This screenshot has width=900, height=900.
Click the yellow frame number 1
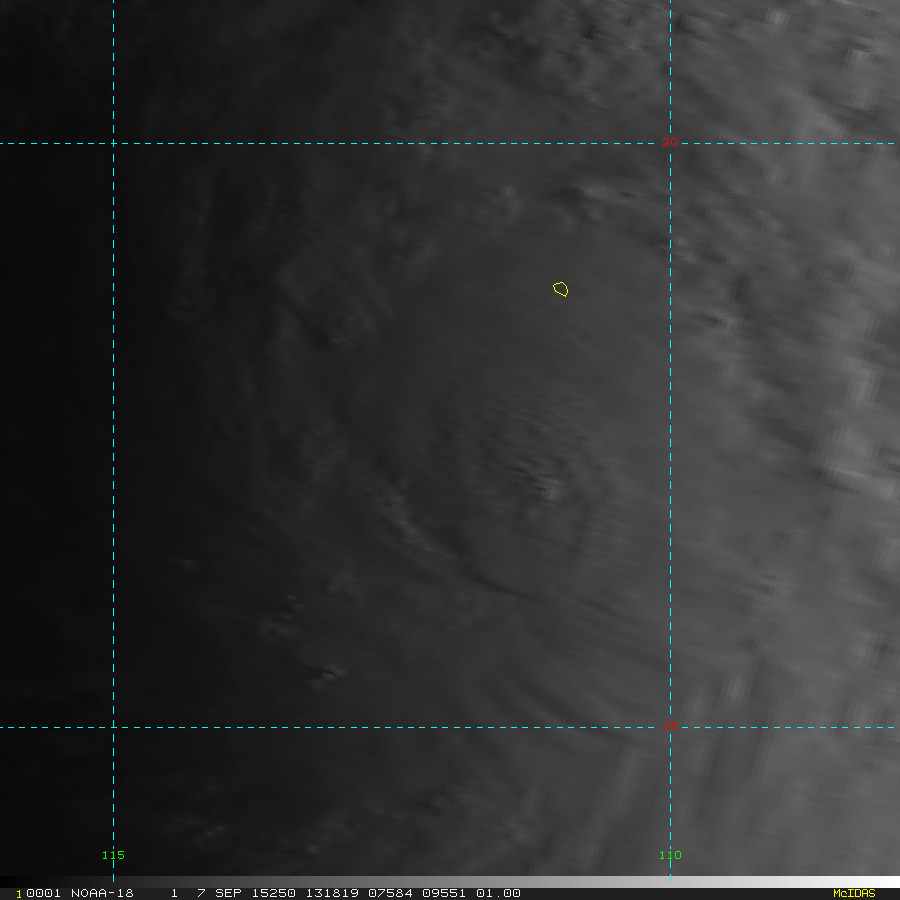tap(18, 894)
